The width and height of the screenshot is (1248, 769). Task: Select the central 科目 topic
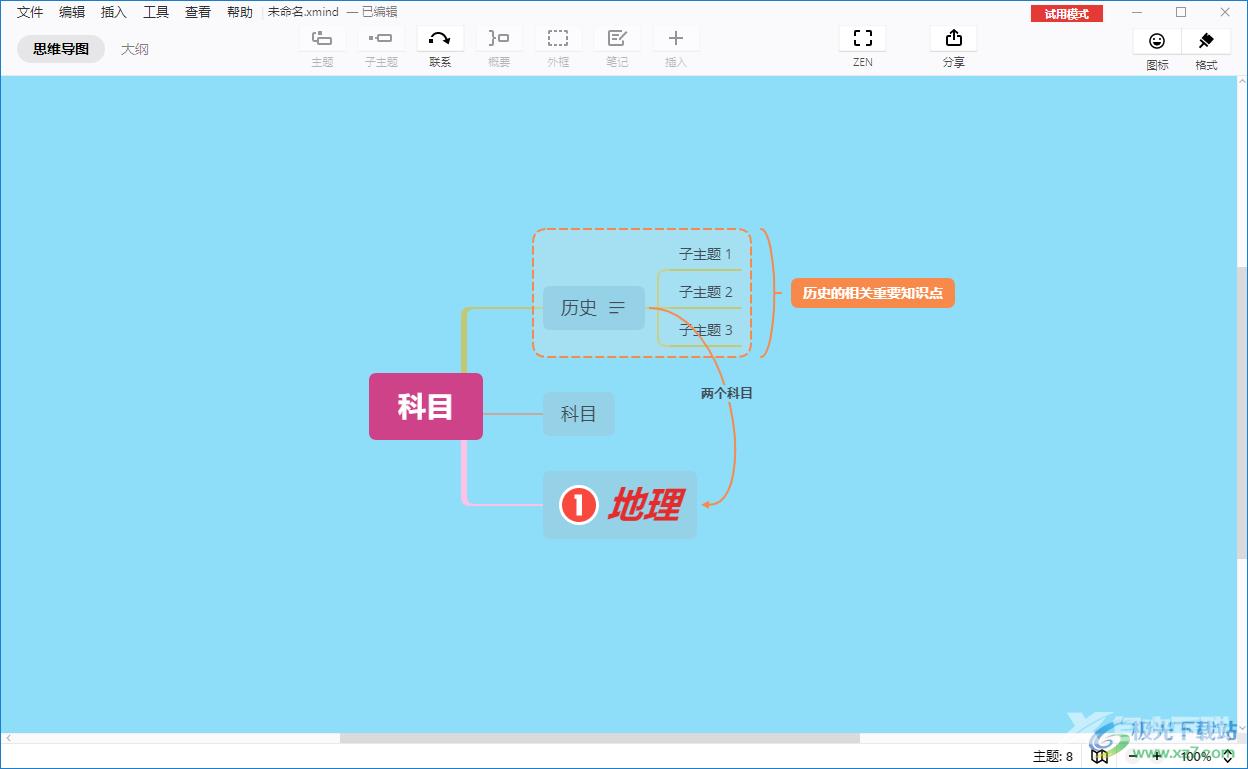click(x=426, y=406)
